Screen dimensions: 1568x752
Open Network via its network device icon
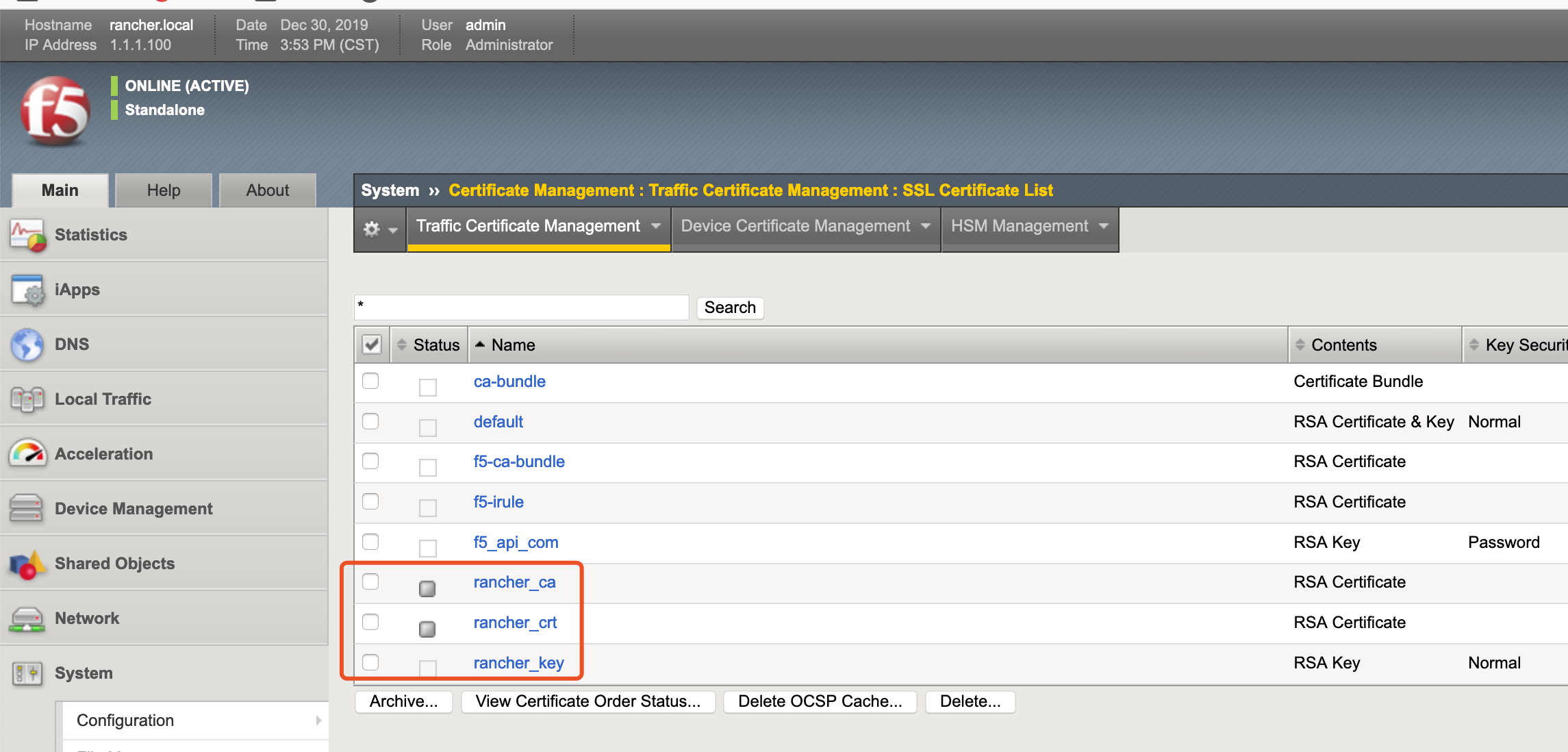point(26,618)
